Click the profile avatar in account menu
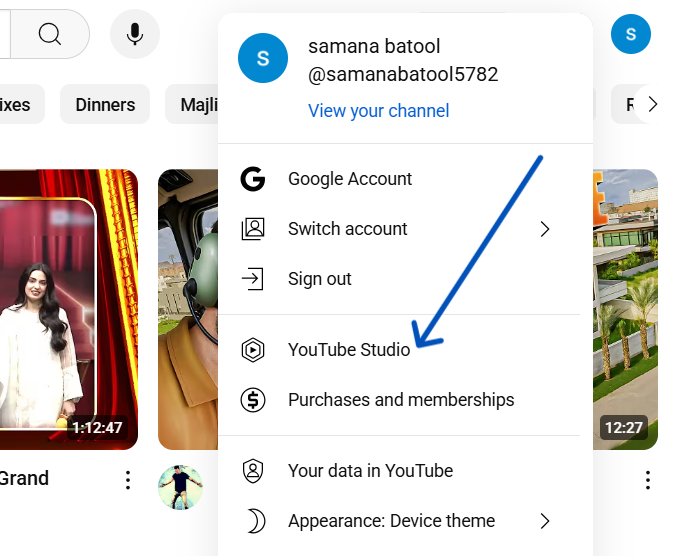Viewport: 687px width, 556px height. (x=263, y=58)
